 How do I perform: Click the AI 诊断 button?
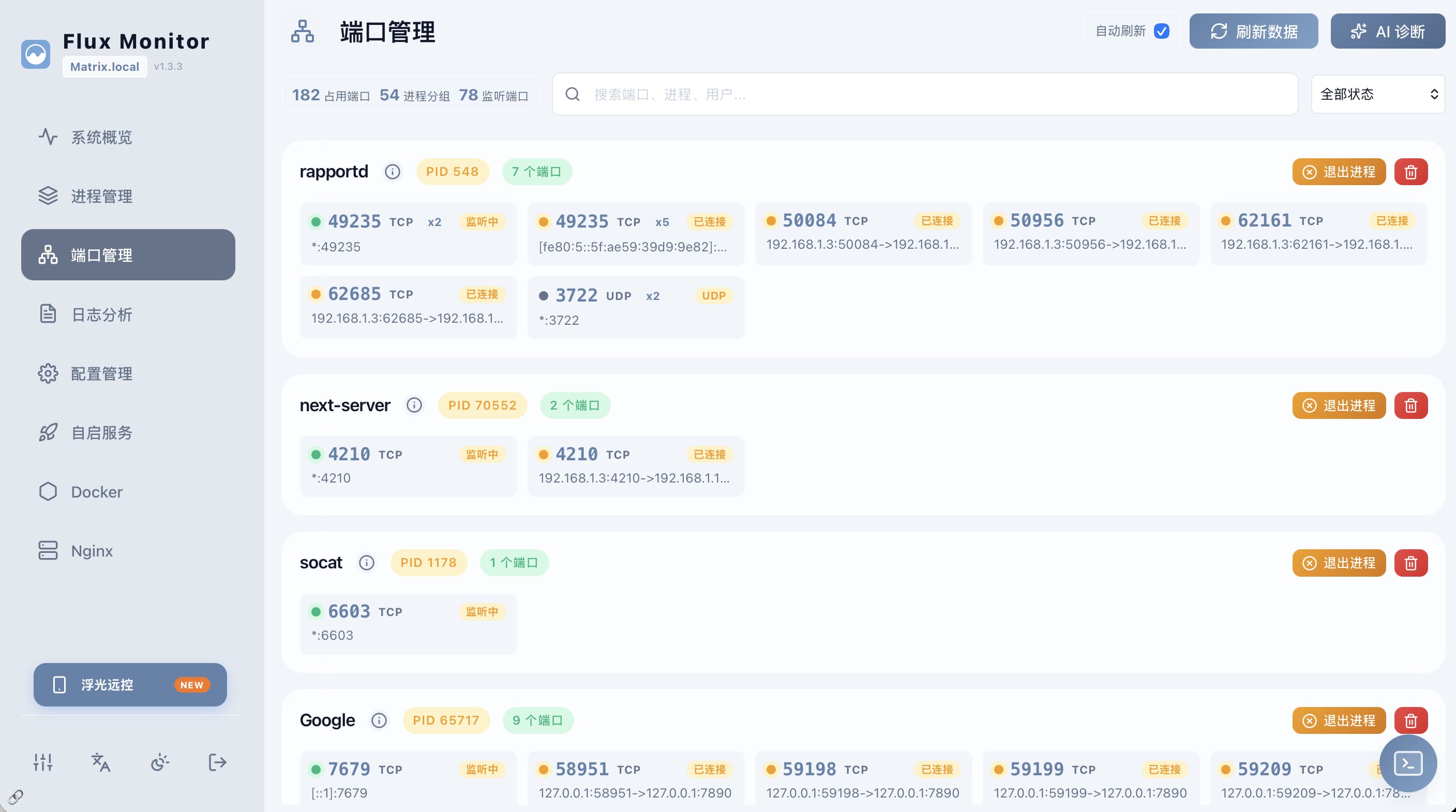click(1388, 31)
